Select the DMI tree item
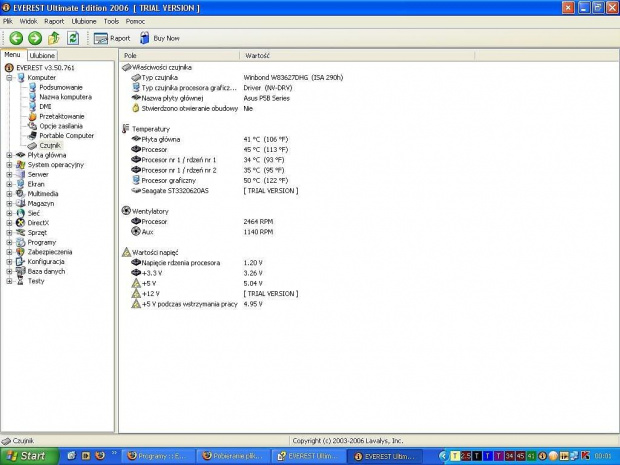Viewport: 620px width, 465px height. (x=45, y=107)
